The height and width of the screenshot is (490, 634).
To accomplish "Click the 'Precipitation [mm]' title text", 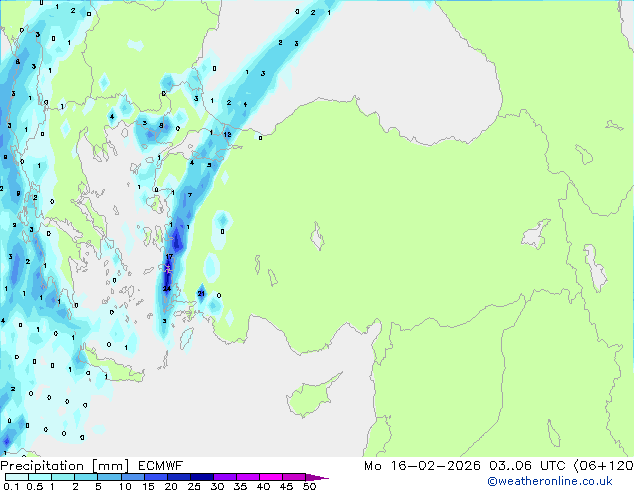I will coord(65,466).
